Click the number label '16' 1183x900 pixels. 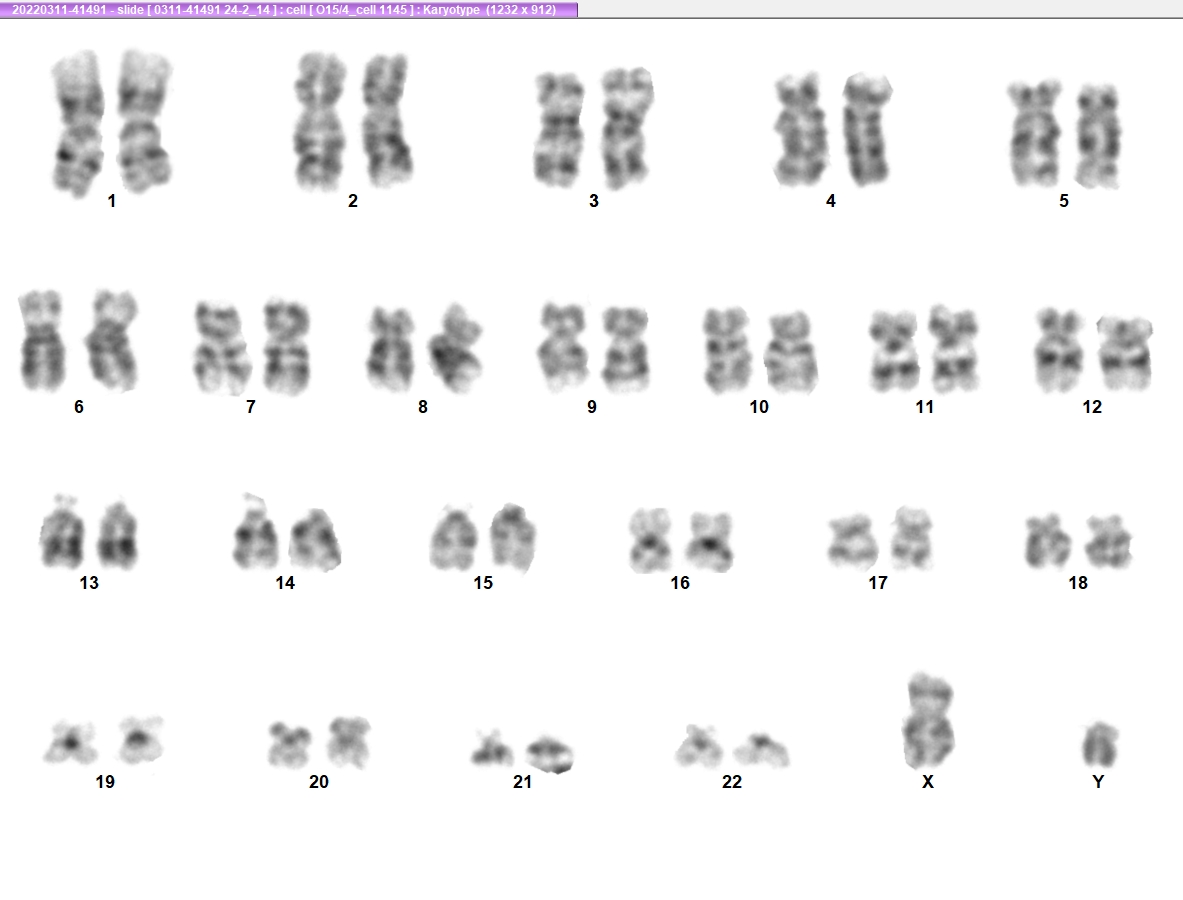pos(680,582)
